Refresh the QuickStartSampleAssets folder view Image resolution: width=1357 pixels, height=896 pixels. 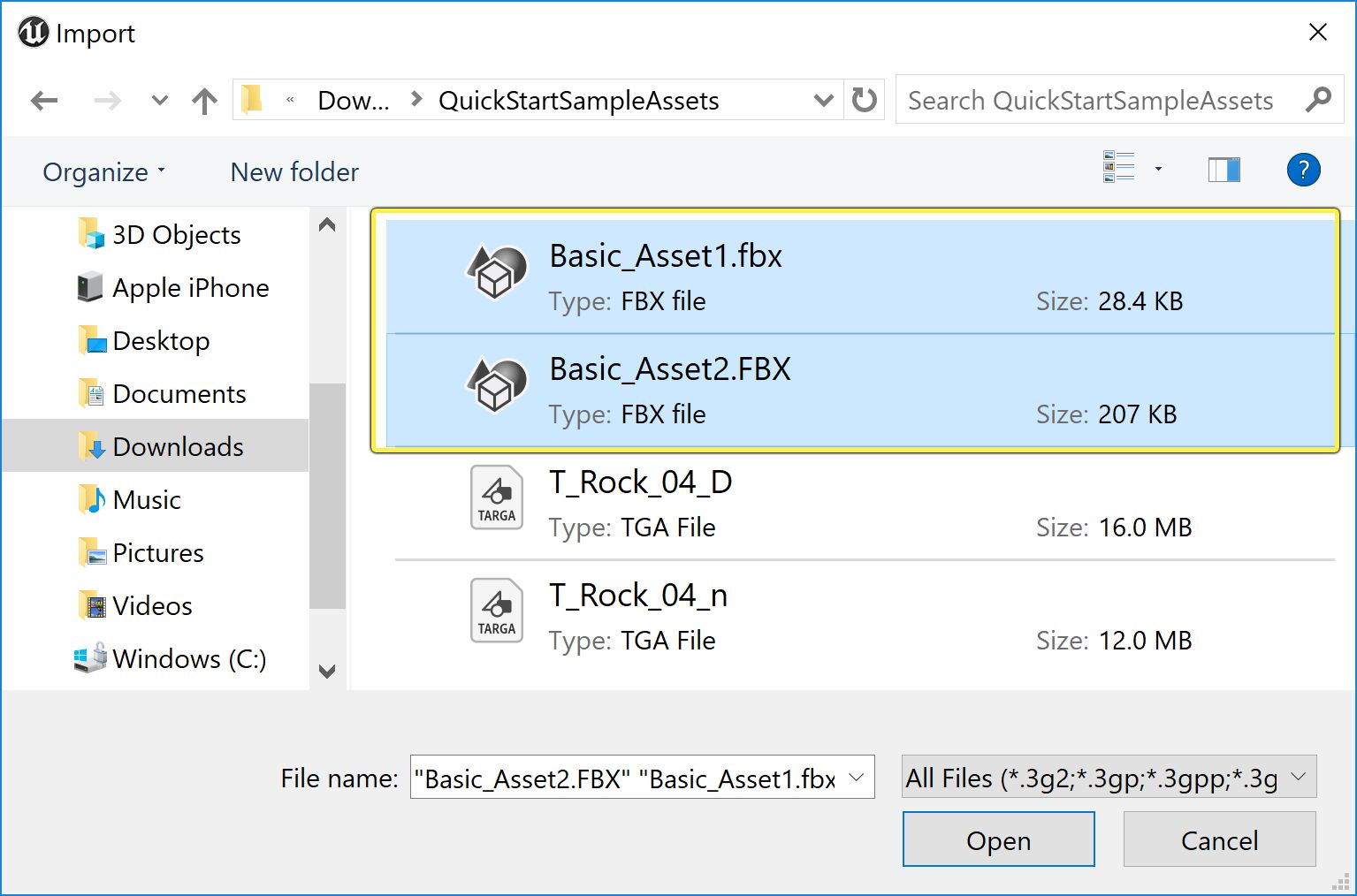[x=864, y=100]
